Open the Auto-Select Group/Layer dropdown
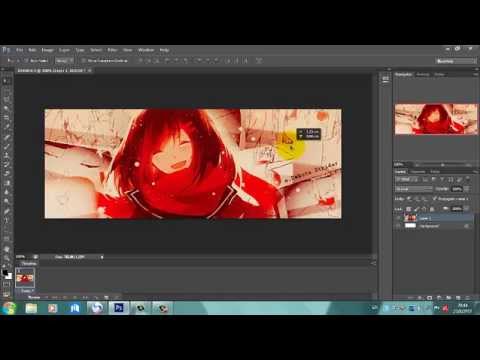Image resolution: width=480 pixels, height=360 pixels. pyautogui.click(x=64, y=61)
